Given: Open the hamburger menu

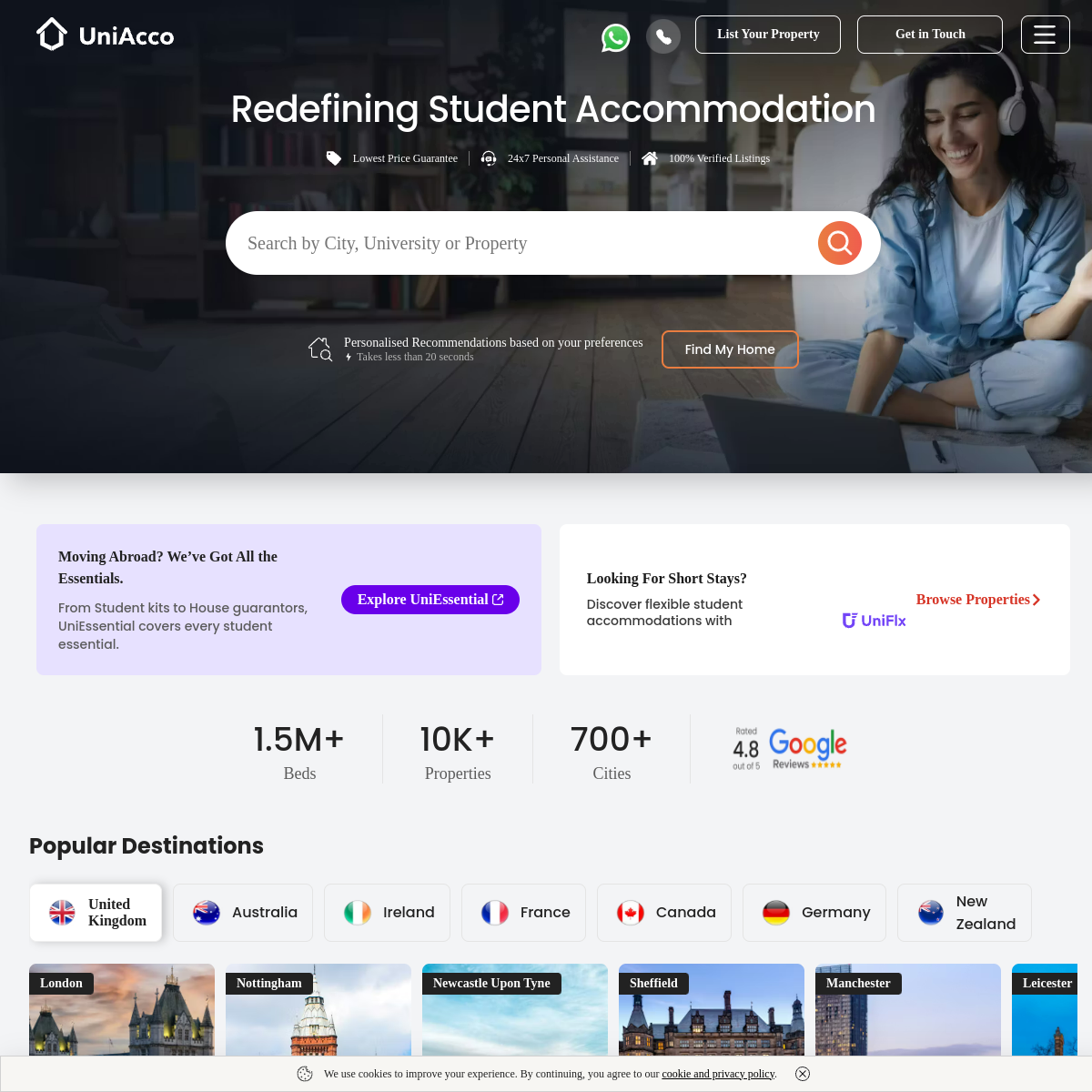Looking at the screenshot, I should 1045,35.
